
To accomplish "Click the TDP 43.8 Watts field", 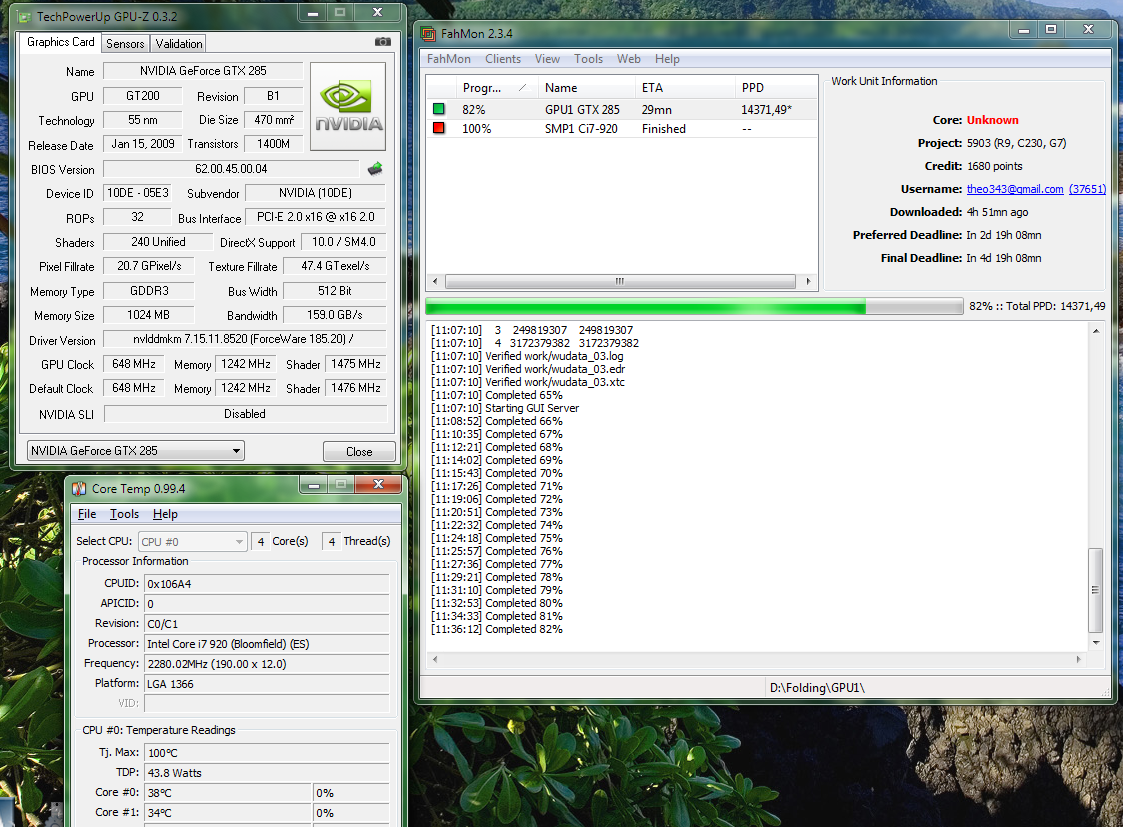I will (x=266, y=773).
